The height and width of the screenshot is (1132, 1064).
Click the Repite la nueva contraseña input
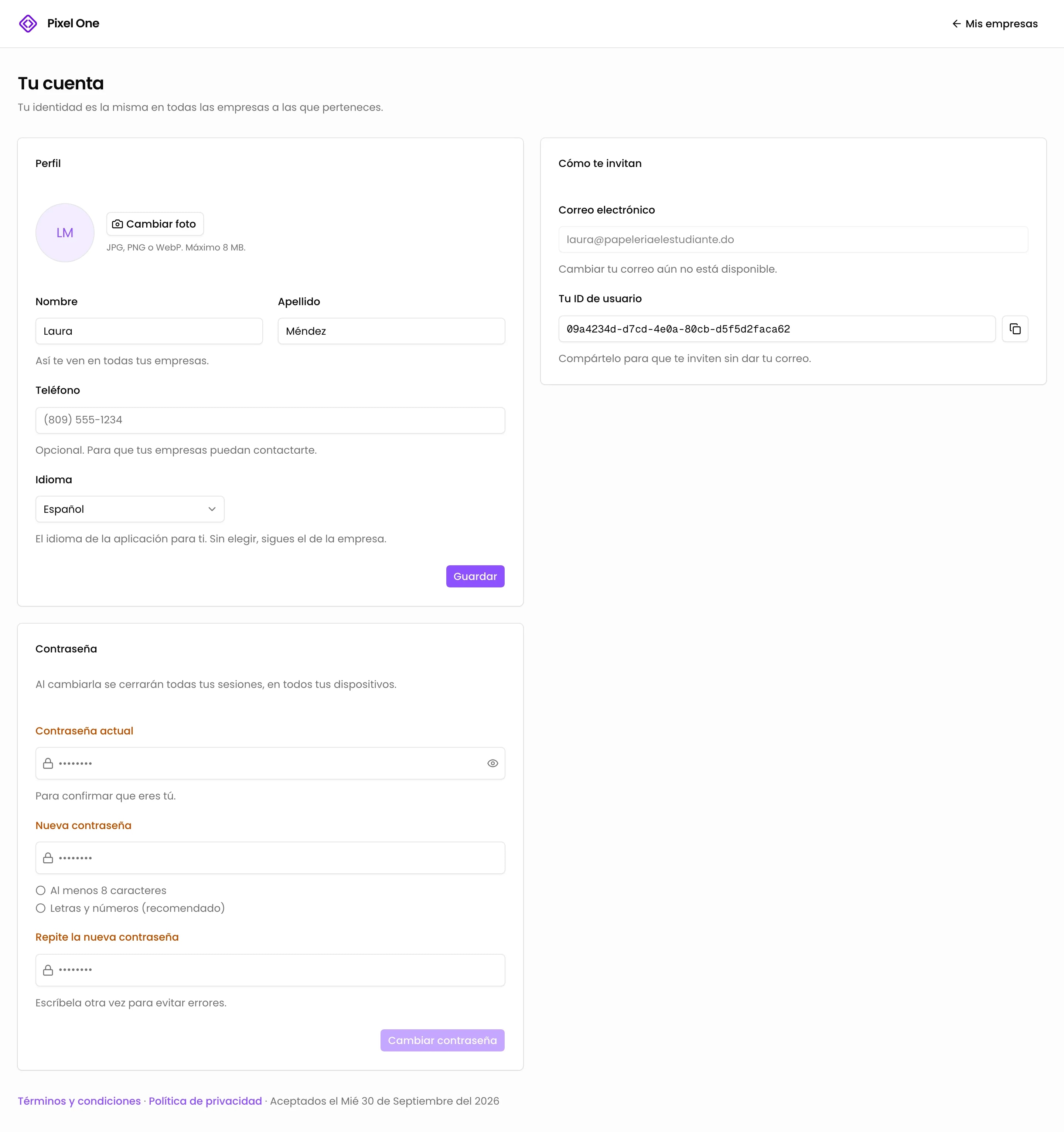pyautogui.click(x=270, y=970)
